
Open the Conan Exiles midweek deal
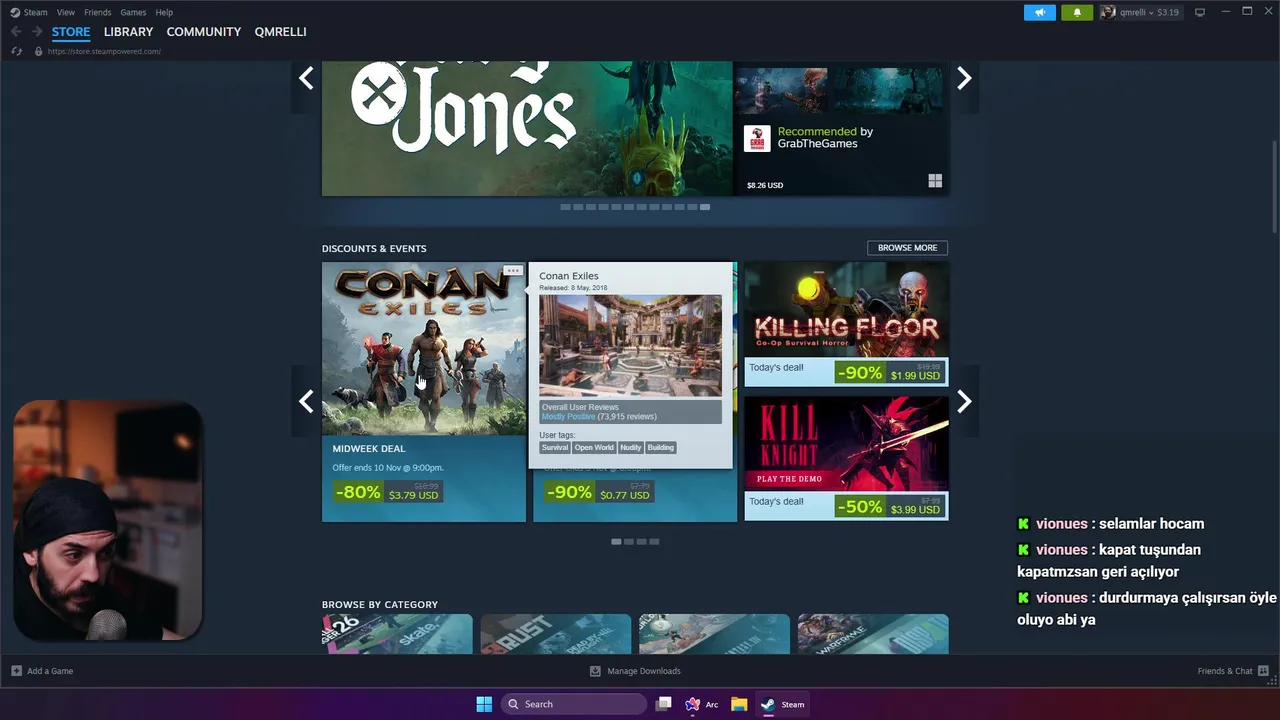(424, 391)
